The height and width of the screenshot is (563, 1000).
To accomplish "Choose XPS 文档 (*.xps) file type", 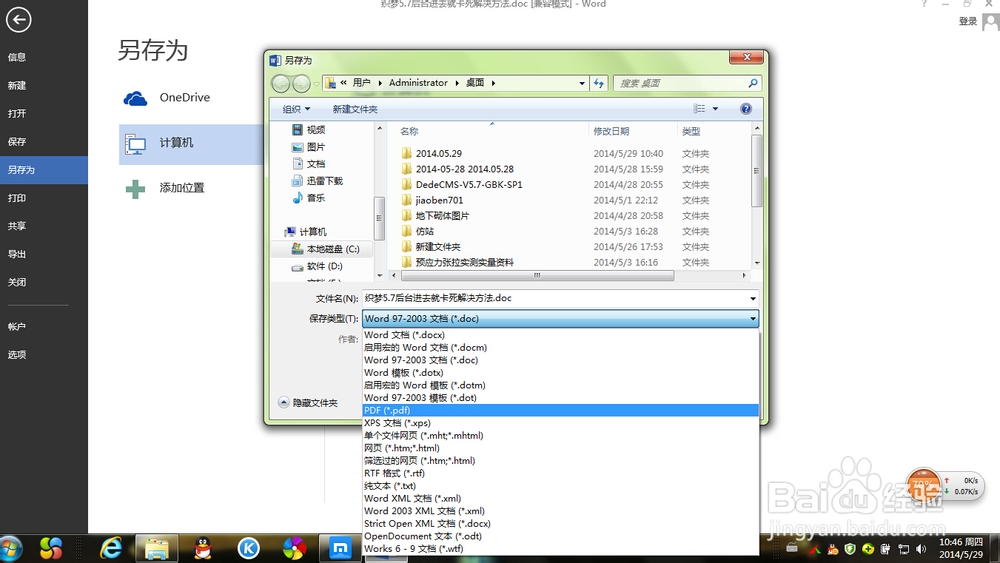I will coord(561,423).
